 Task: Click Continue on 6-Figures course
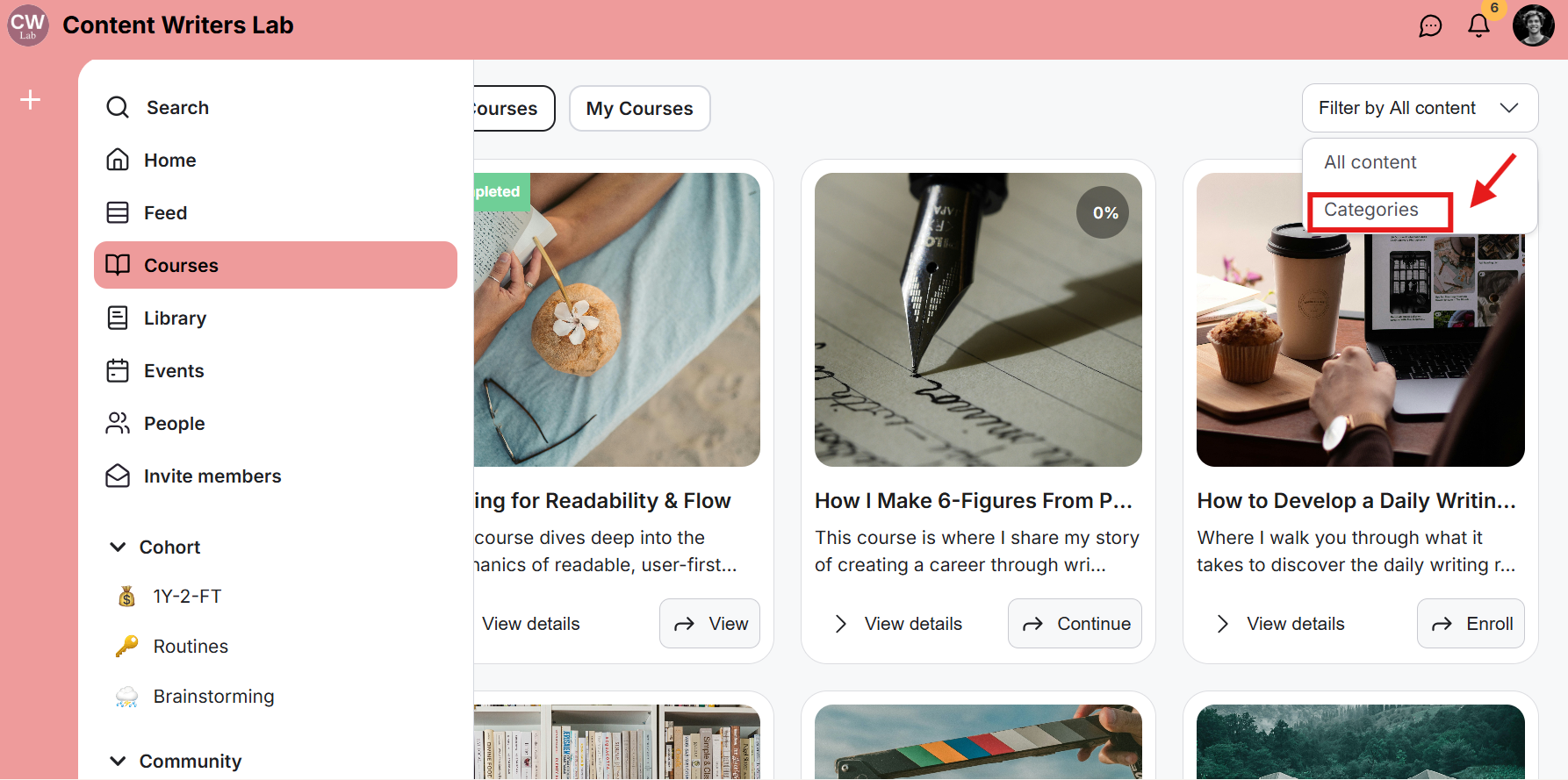[x=1075, y=624]
